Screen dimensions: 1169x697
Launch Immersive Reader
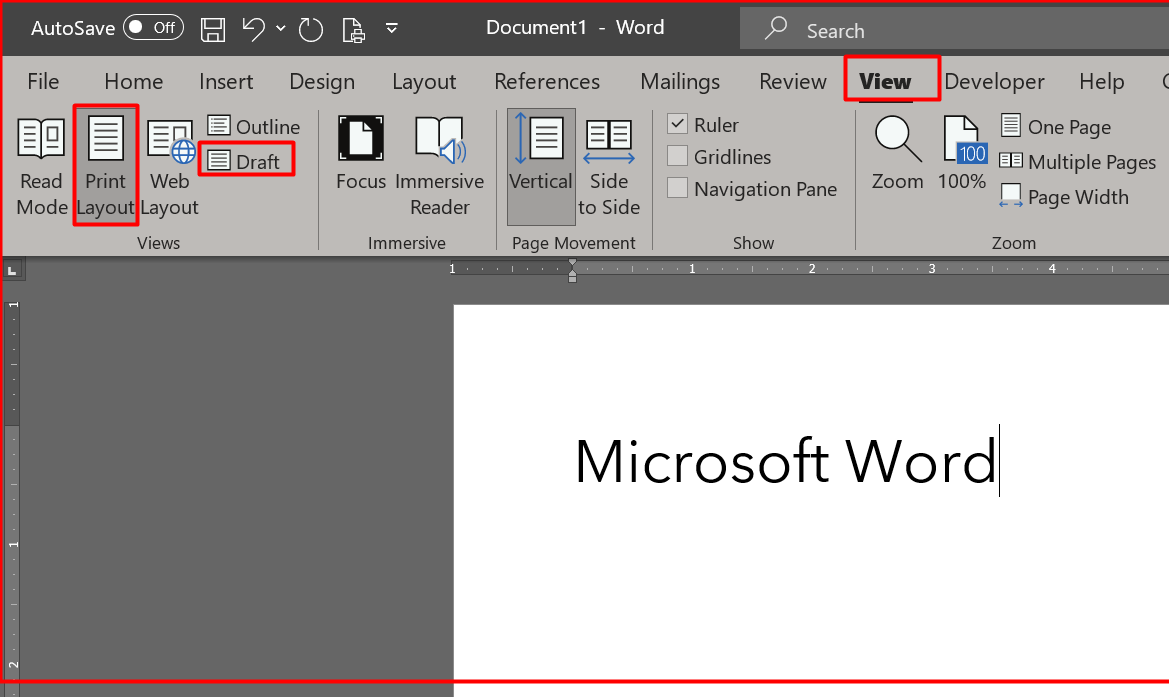pyautogui.click(x=440, y=165)
